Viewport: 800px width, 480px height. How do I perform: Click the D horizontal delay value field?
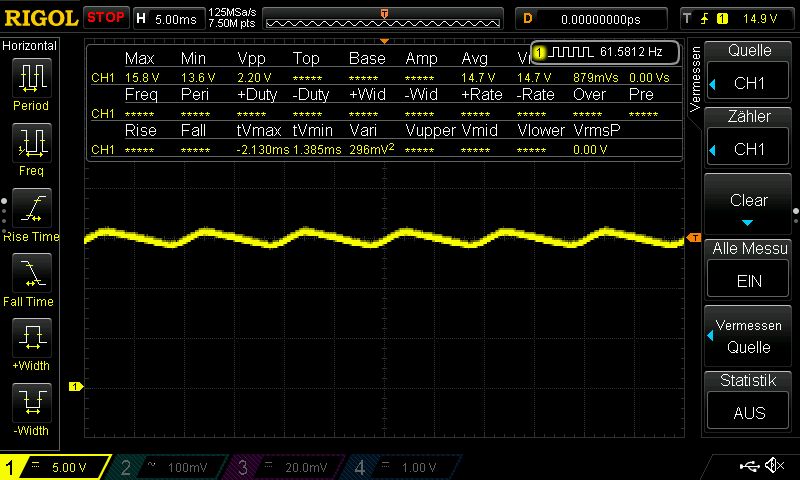click(591, 19)
